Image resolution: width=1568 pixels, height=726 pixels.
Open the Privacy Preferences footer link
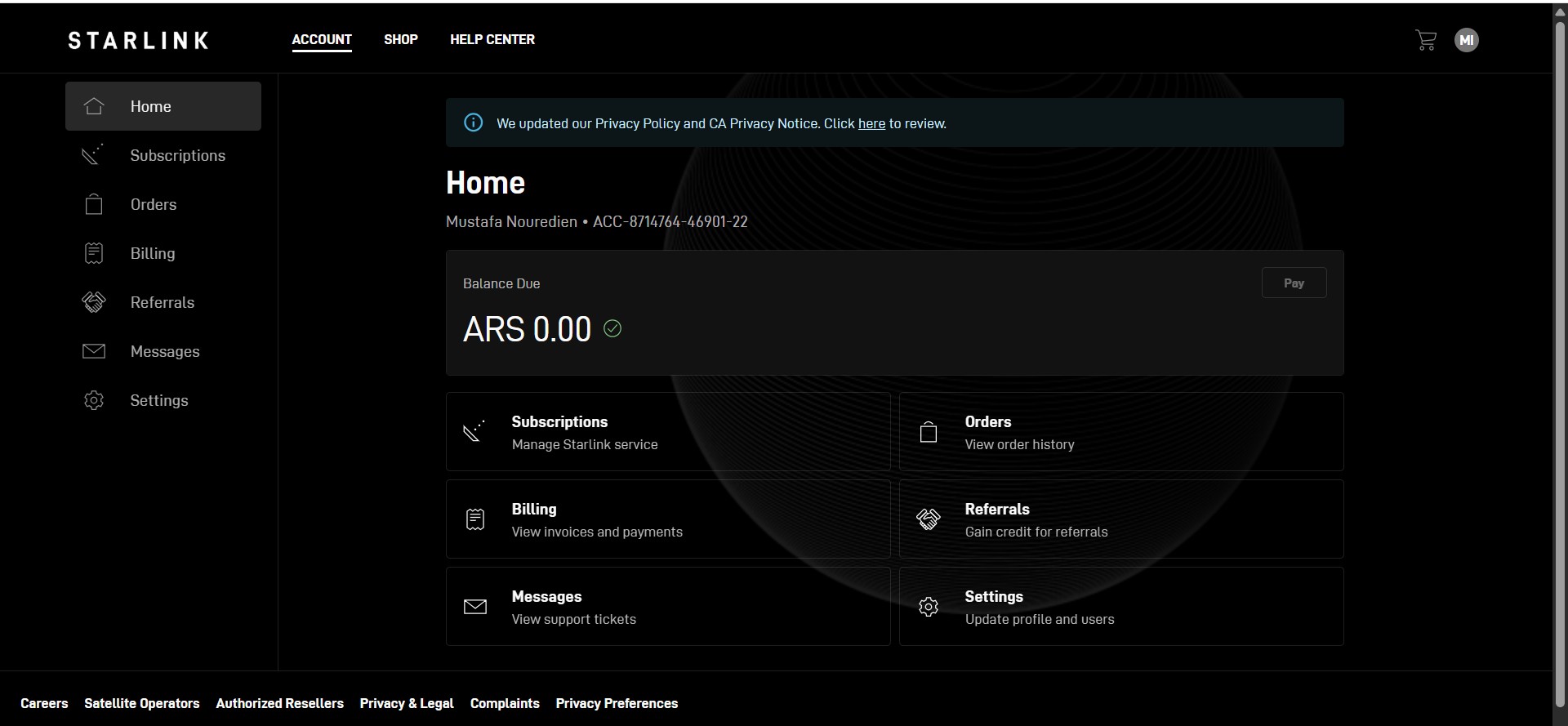pos(617,703)
